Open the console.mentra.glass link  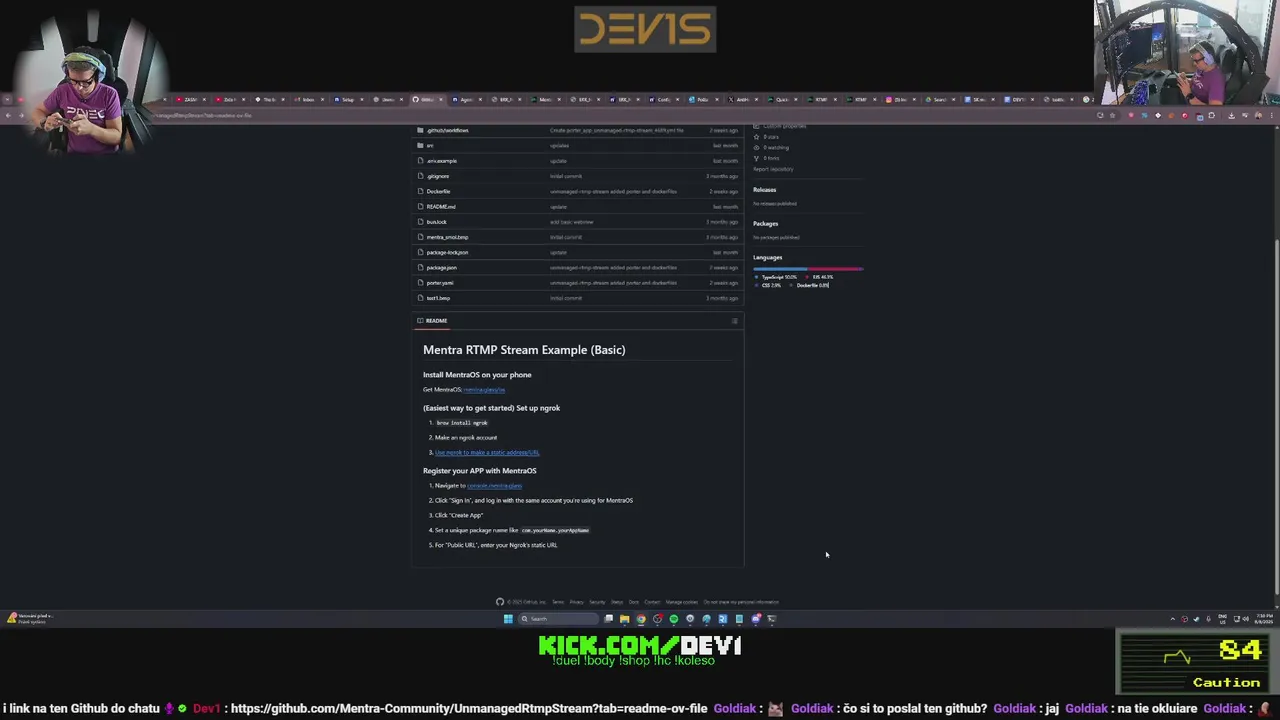pos(494,486)
